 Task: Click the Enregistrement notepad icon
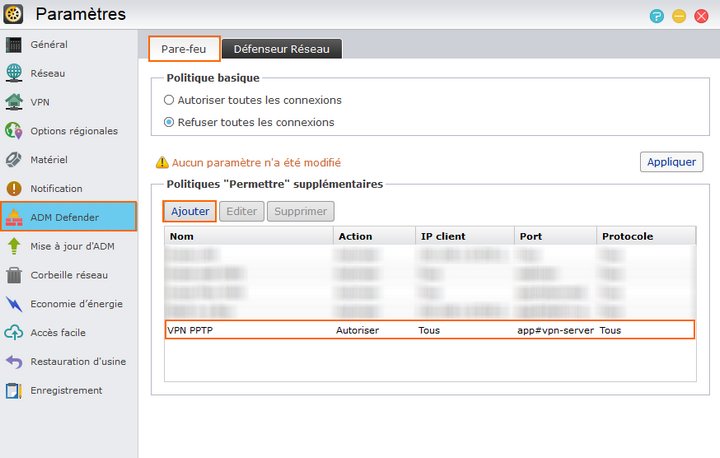14,390
